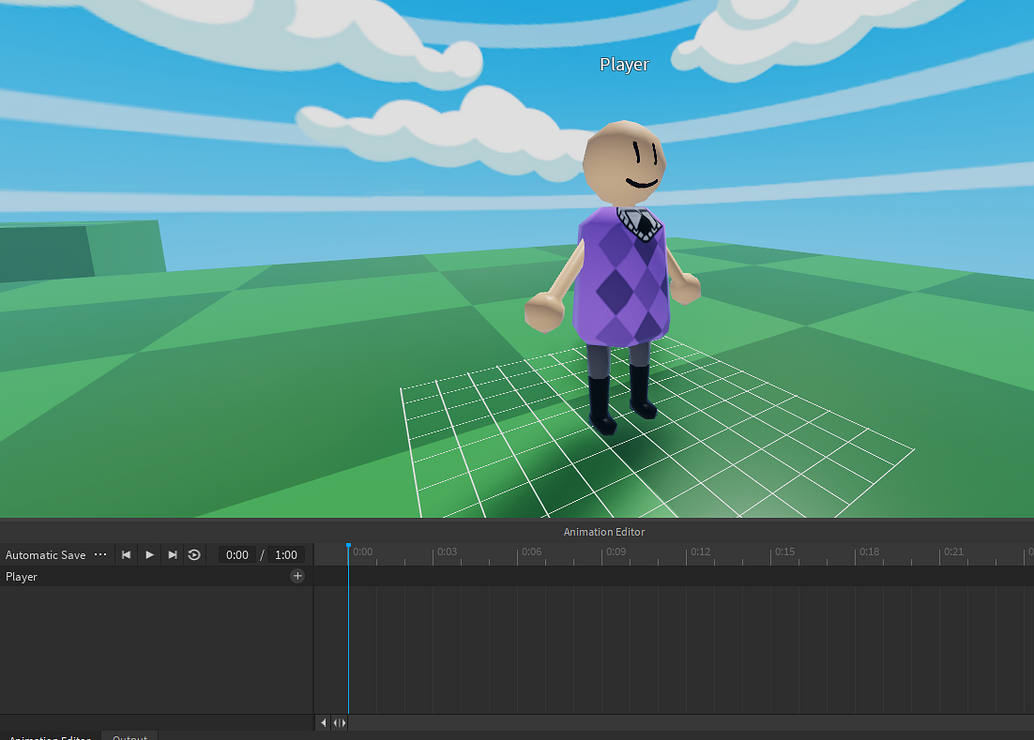This screenshot has height=740, width=1034.
Task: Click the left arrow icon below the timeline
Action: tap(323, 722)
